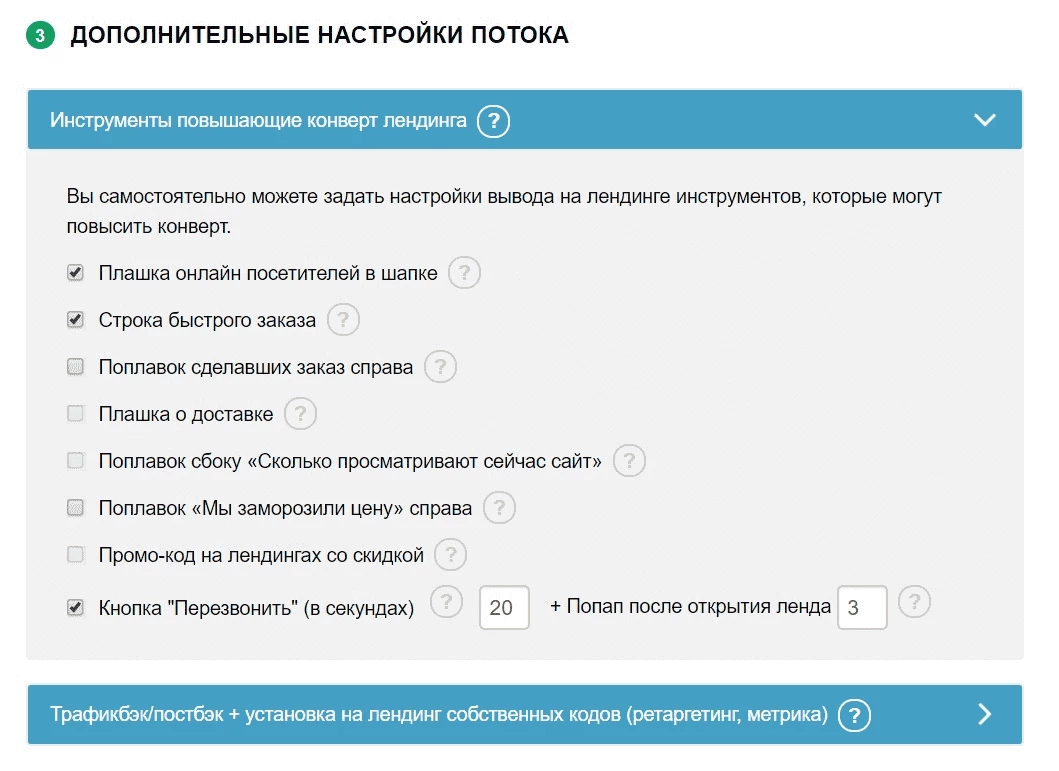Show help for «Поплавок сделавших заказ справа»
Viewport: 1059px width, 771px height.
[440, 367]
